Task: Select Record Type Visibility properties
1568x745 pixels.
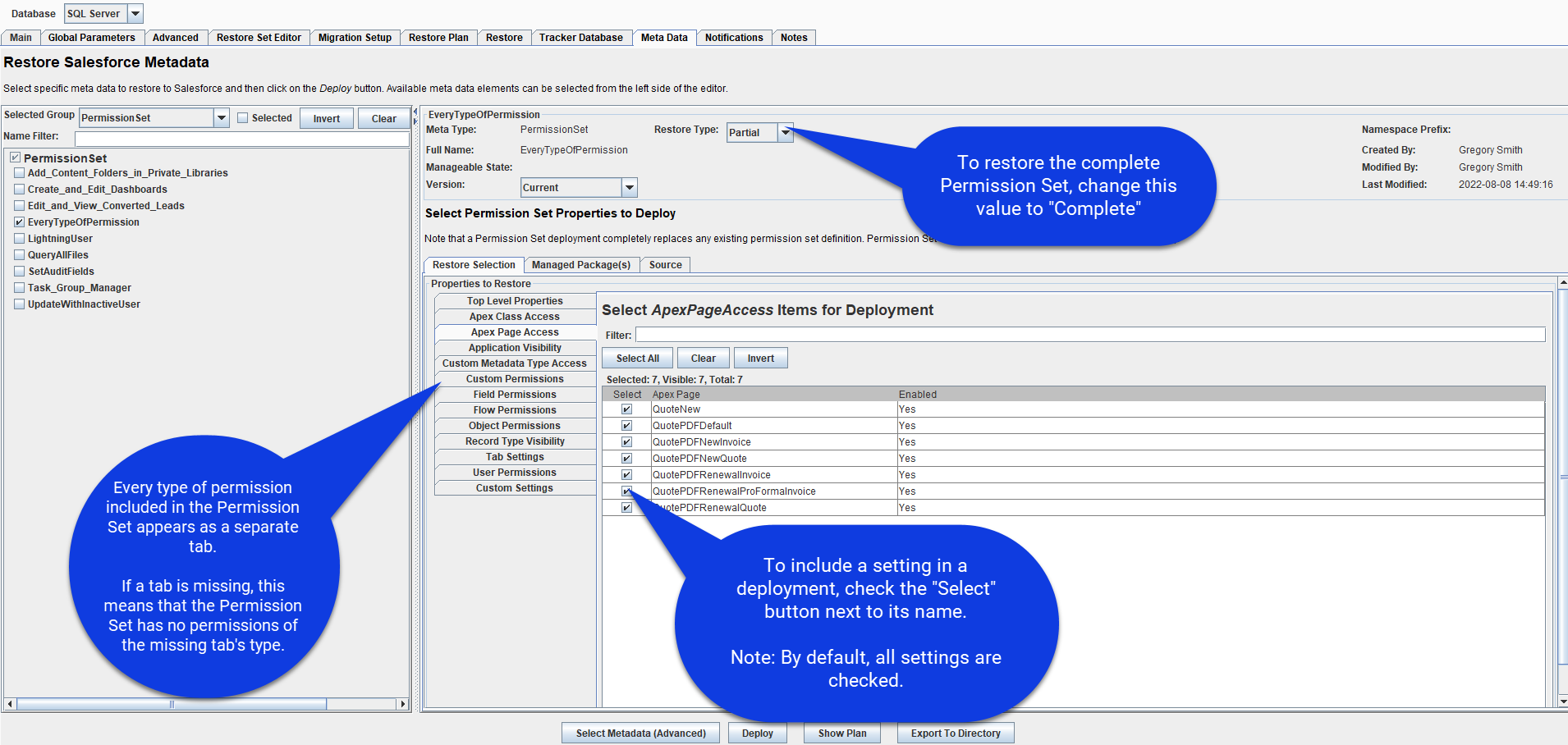Action: pyautogui.click(x=515, y=441)
